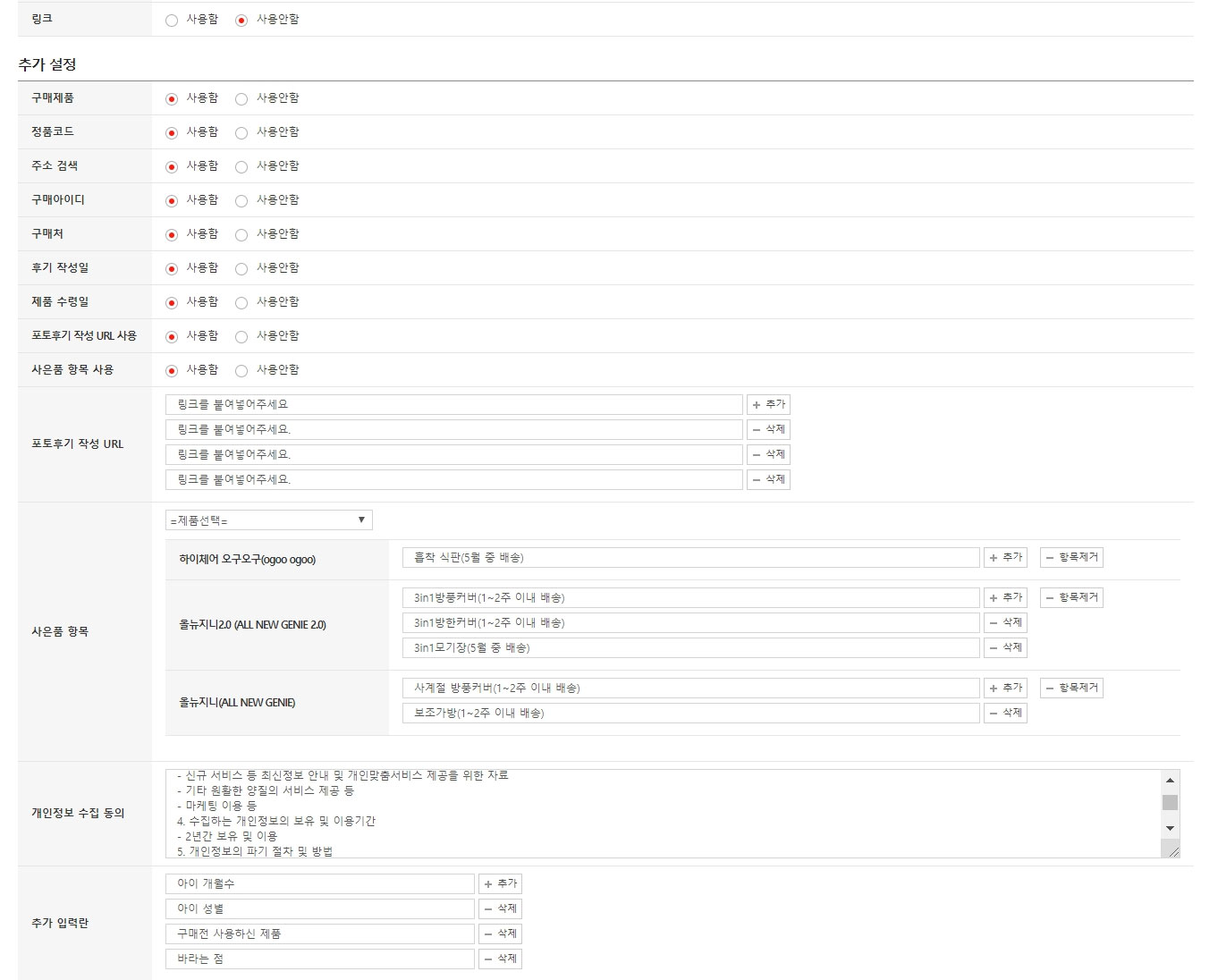The height and width of the screenshot is (980, 1218).
Task: Open the =제품선택= dropdown
Action: (268, 520)
